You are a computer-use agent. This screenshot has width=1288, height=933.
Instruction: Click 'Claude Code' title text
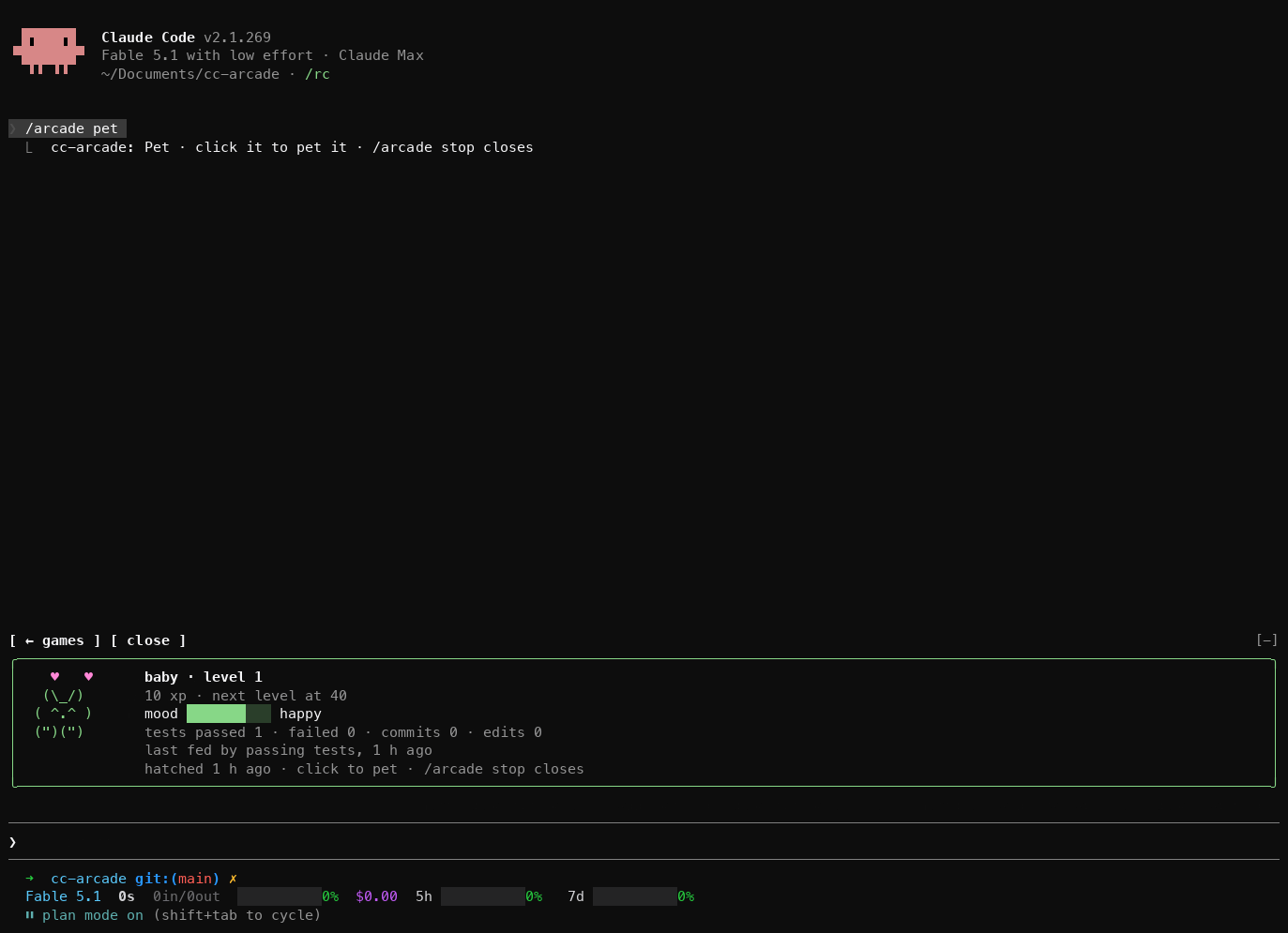point(148,38)
